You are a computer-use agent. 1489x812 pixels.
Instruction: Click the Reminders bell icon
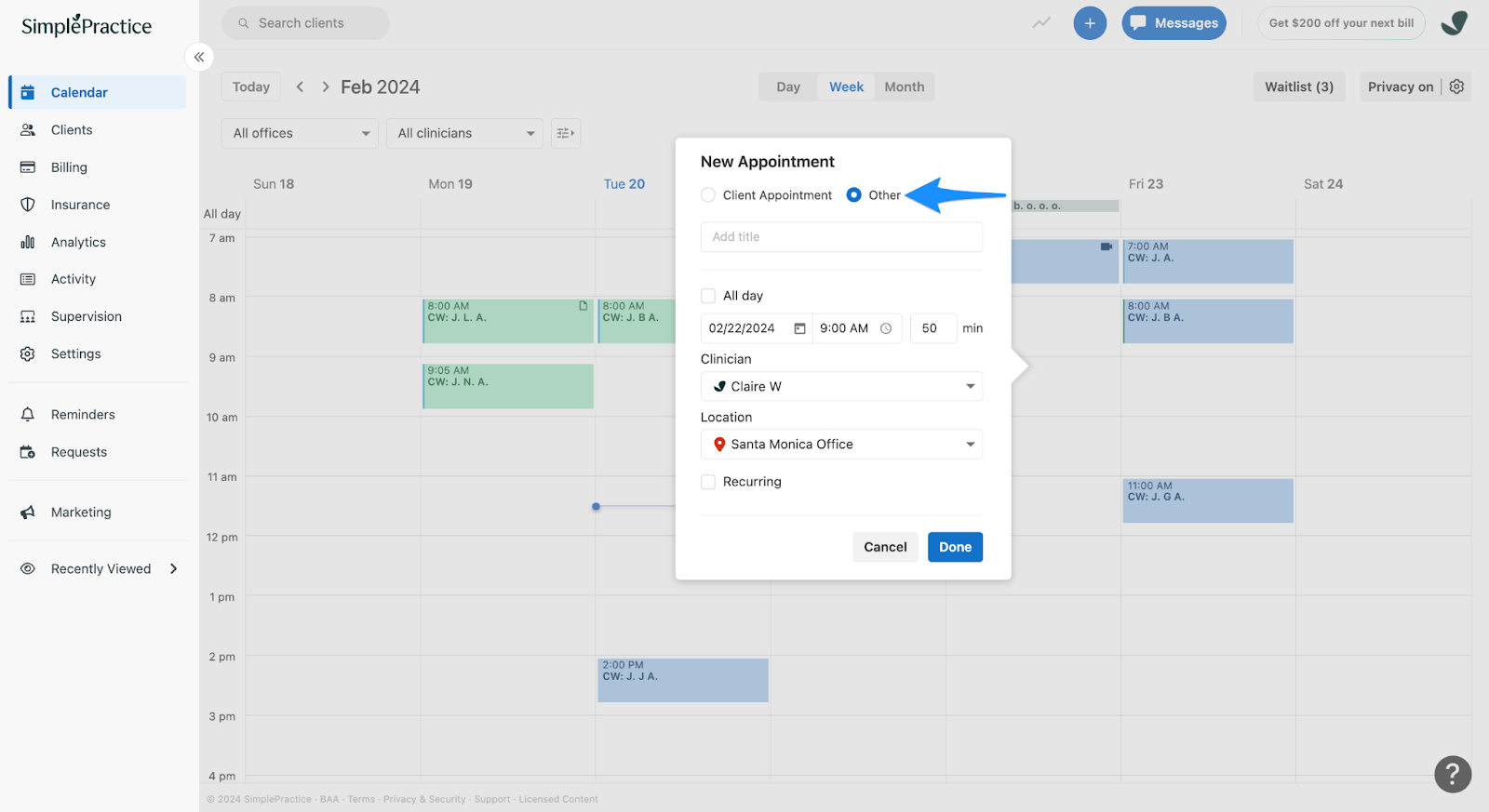click(x=28, y=414)
